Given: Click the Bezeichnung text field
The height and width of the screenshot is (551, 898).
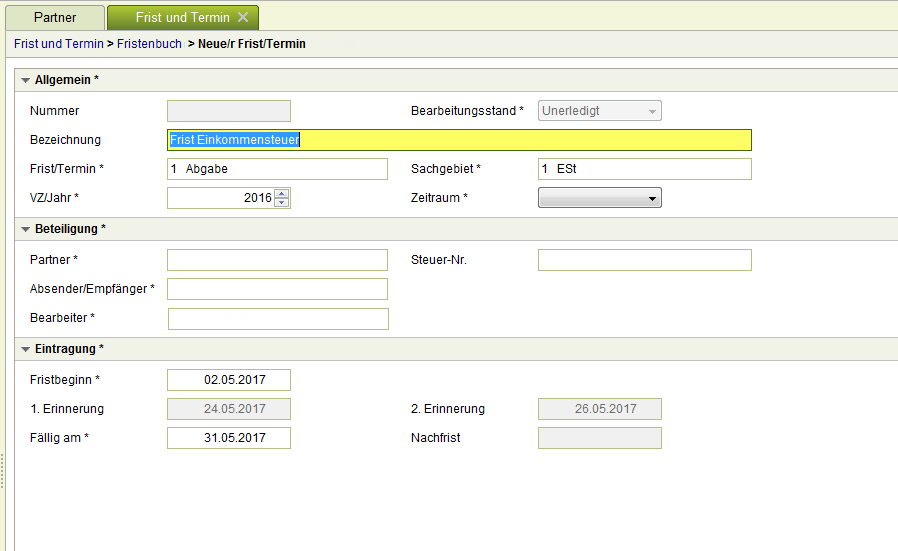Looking at the screenshot, I should pos(459,140).
